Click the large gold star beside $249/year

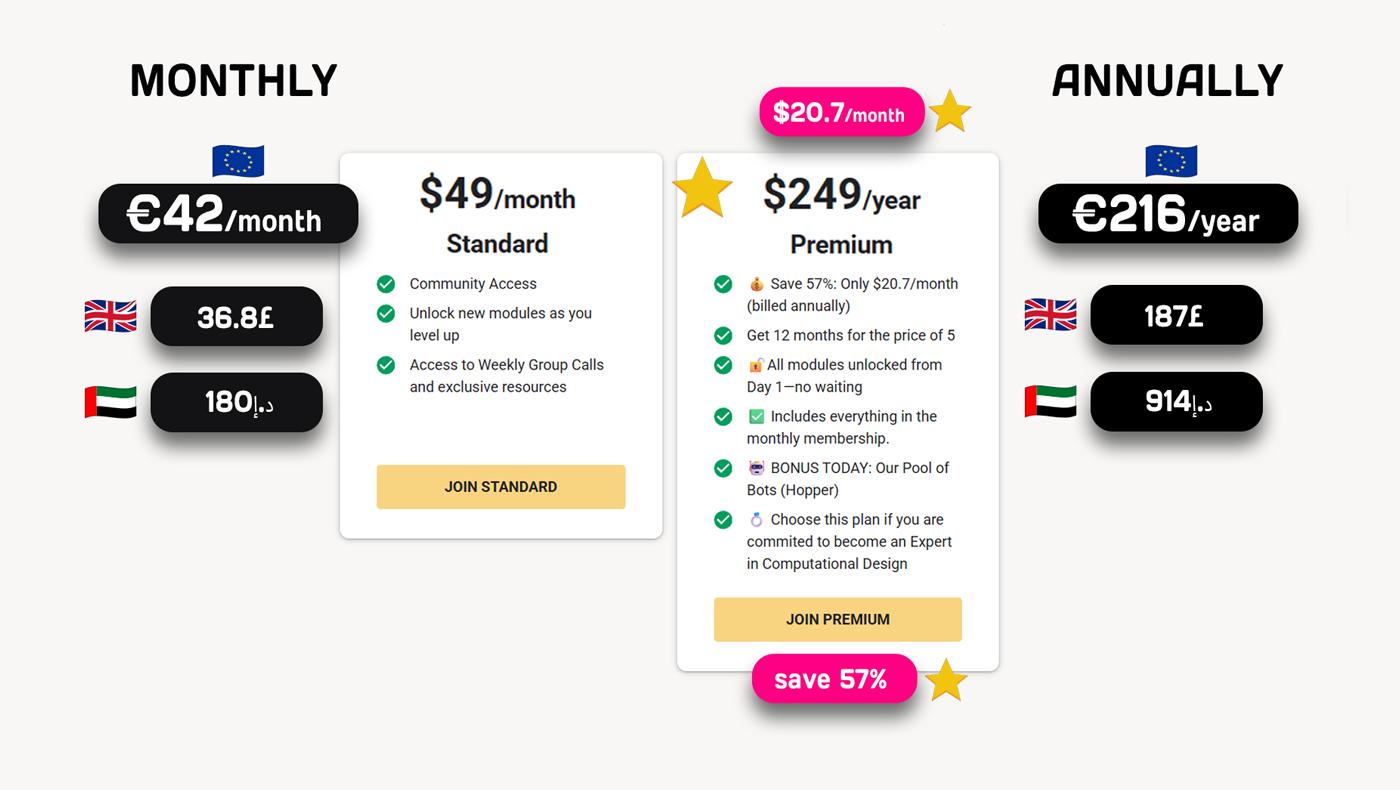point(702,187)
